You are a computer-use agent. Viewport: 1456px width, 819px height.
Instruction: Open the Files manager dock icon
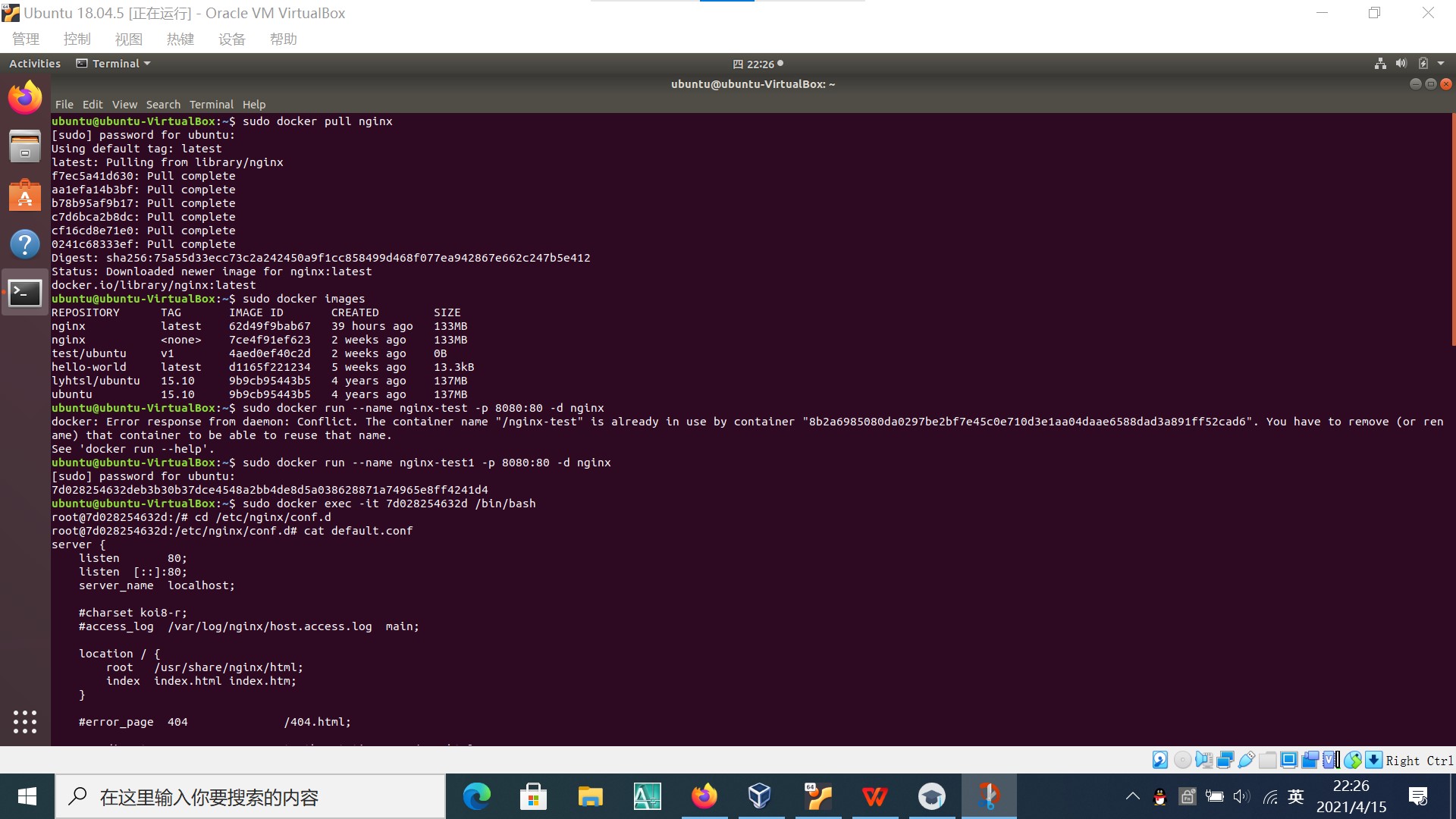[25, 146]
